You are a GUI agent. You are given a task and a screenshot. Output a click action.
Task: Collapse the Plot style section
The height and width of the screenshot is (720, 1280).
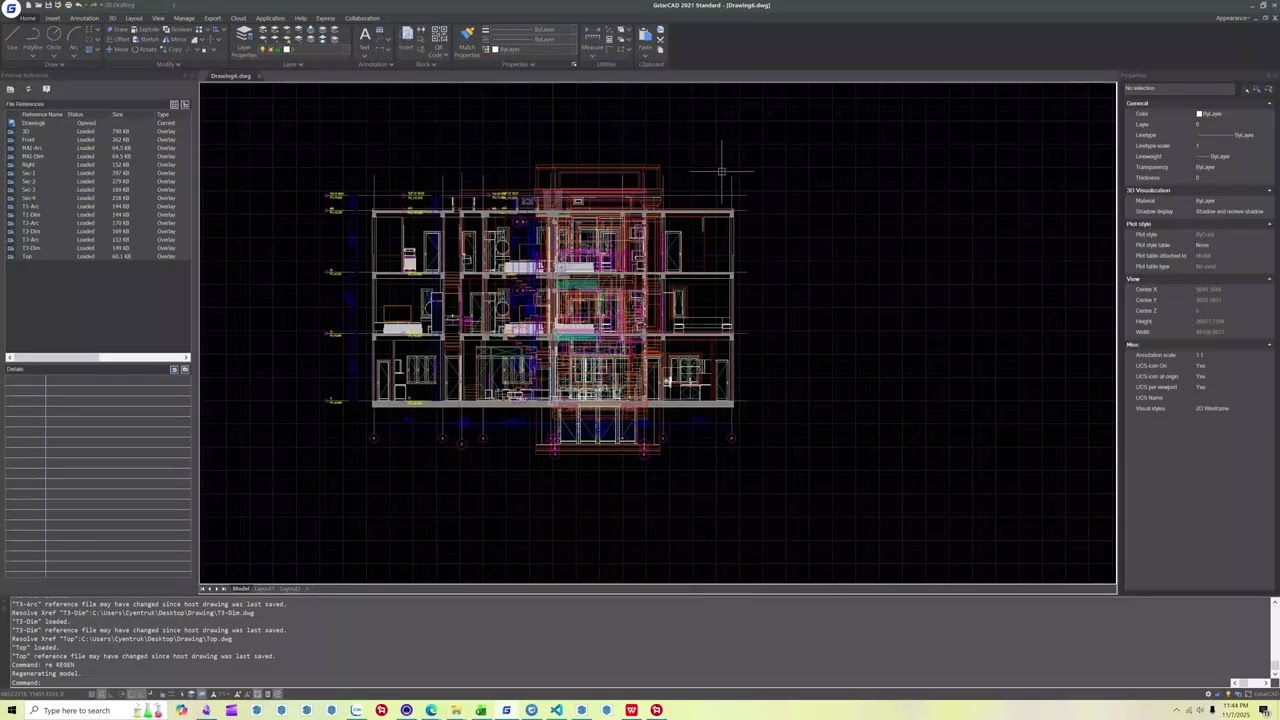[1270, 224]
